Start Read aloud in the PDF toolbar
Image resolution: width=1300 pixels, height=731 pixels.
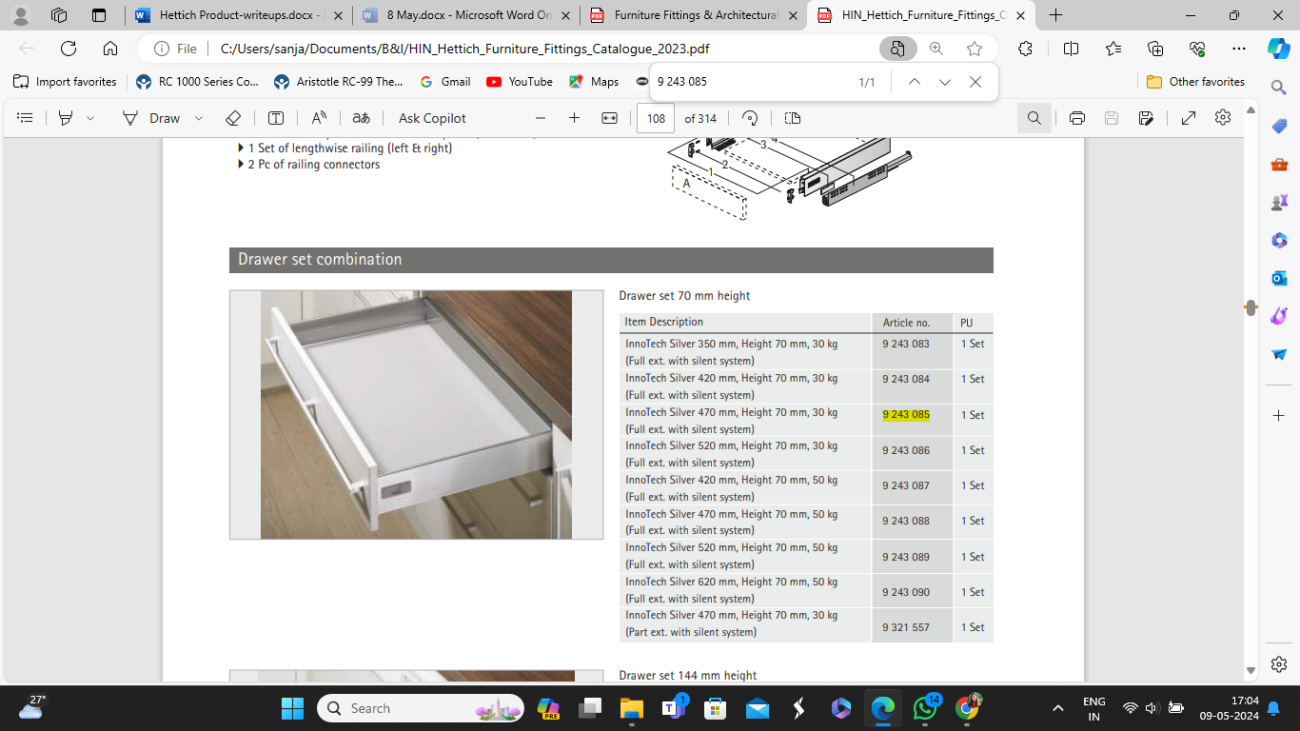coord(319,118)
